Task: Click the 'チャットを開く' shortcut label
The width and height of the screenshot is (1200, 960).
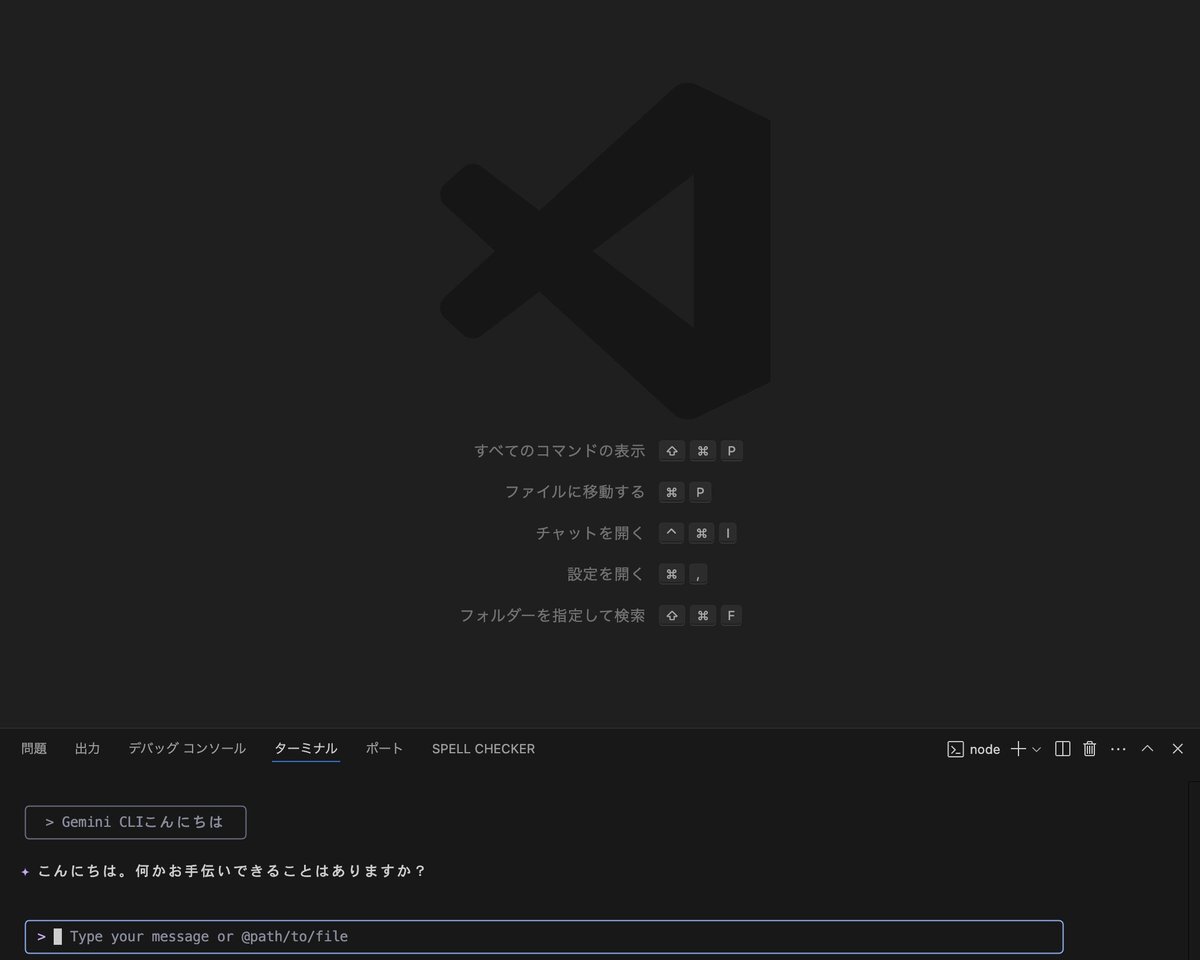Action: pos(591,533)
